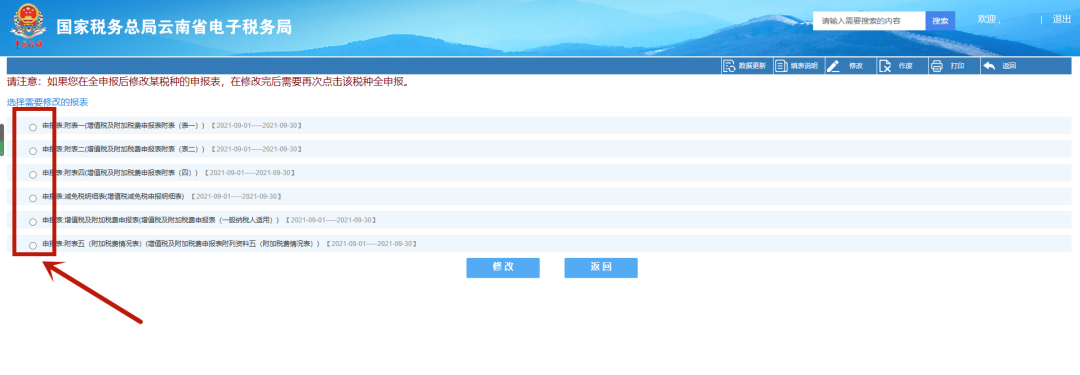1080x375 pixels.
Task: Click the pencil 修改 icon in the toolbar
Action: pyautogui.click(x=833, y=66)
